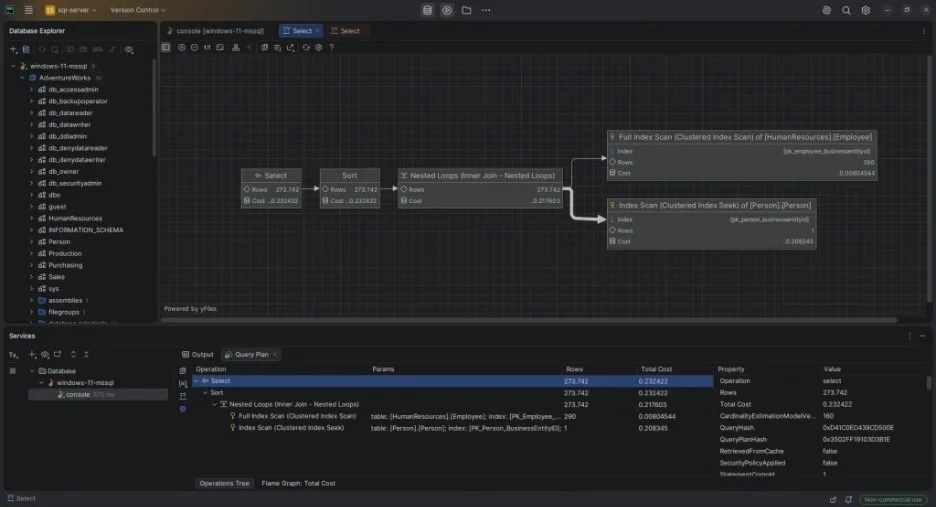
Task: Close the Query Plan tab
Action: pos(275,355)
